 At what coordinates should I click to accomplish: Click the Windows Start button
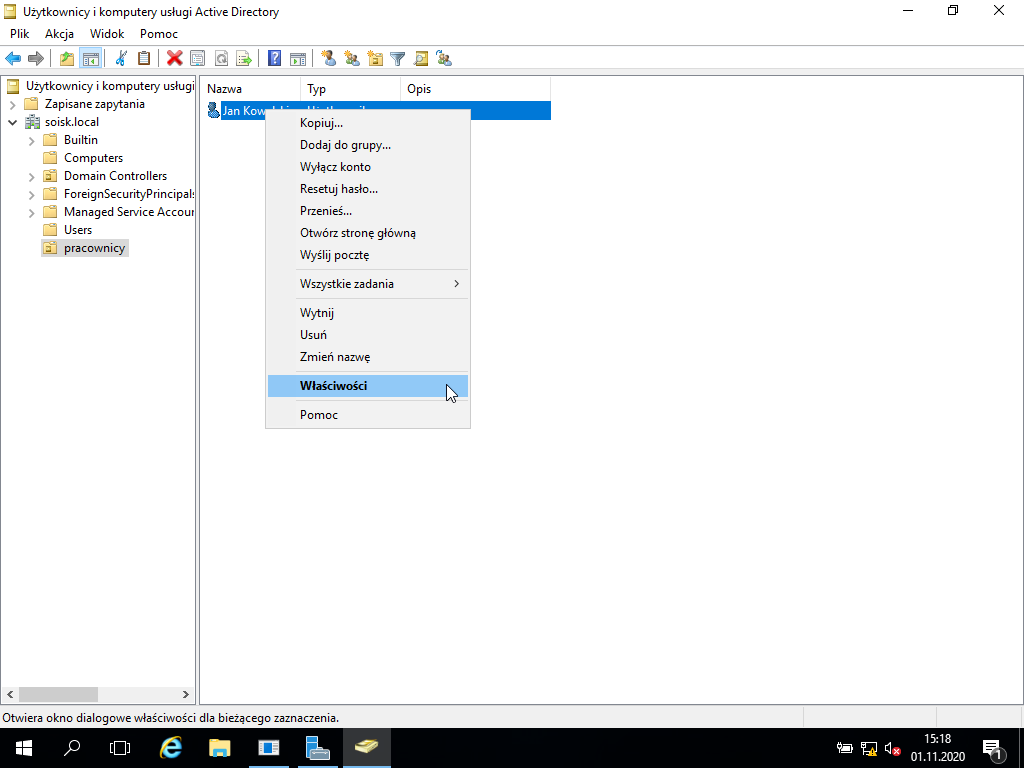24,748
